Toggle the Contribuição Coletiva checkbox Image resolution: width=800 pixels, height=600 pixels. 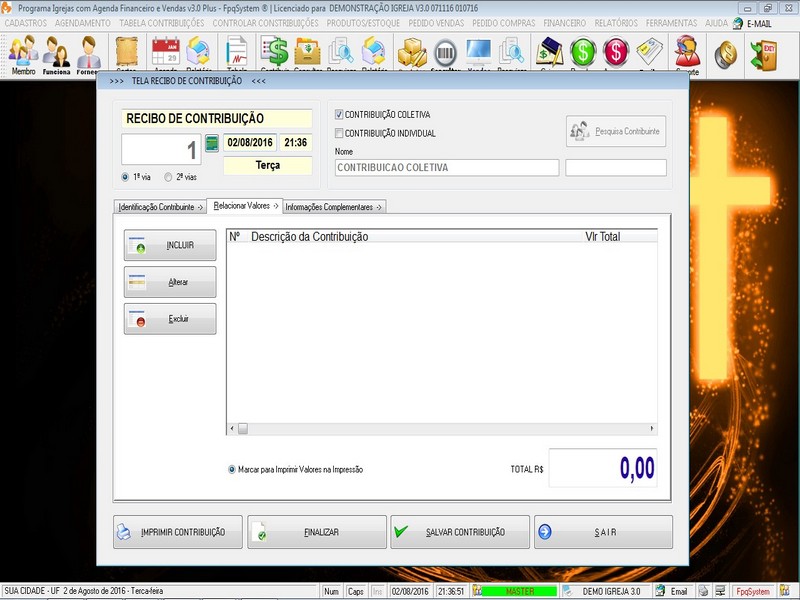coord(339,115)
